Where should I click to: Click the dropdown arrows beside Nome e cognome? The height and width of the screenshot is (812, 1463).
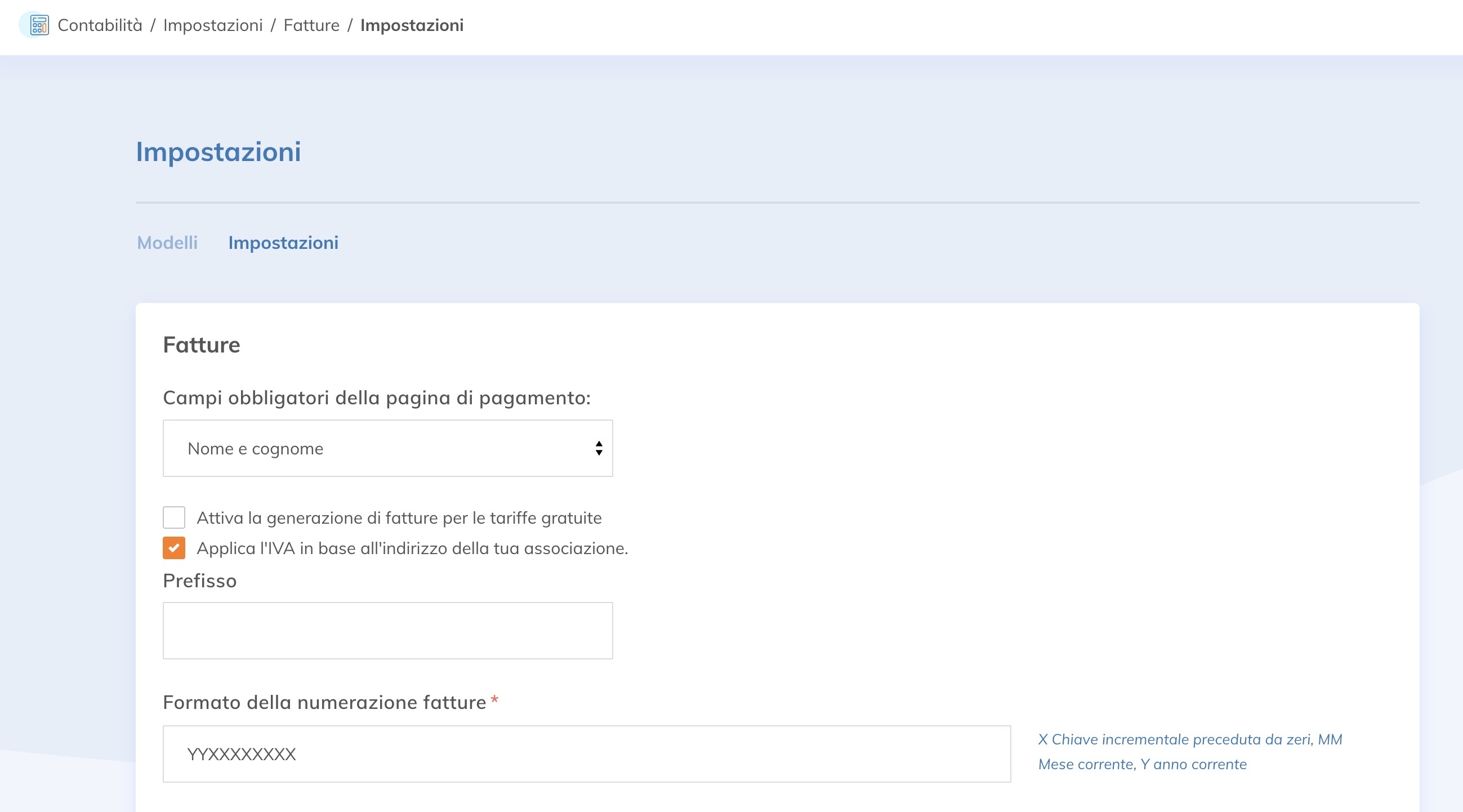(x=597, y=448)
